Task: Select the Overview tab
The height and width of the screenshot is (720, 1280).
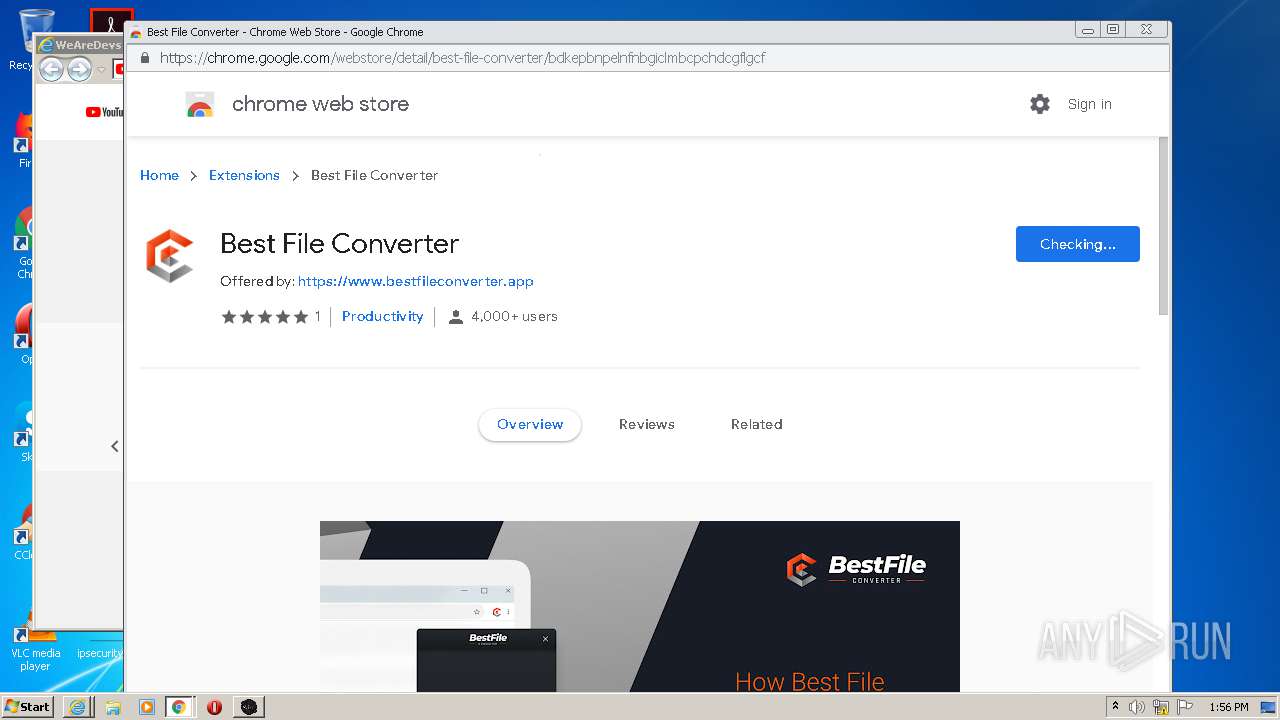Action: coord(530,424)
